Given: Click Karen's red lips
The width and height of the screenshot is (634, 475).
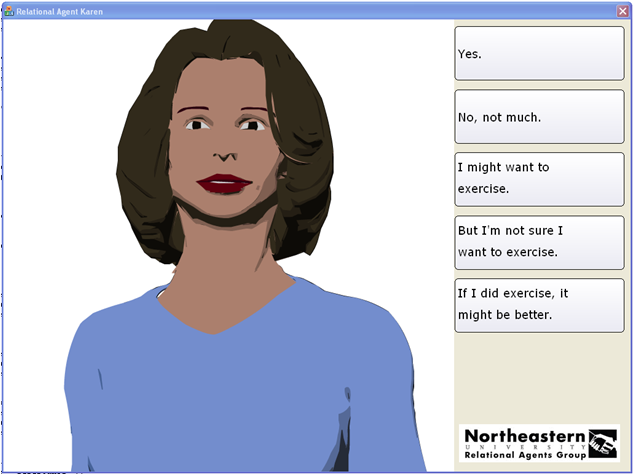Looking at the screenshot, I should tap(224, 184).
